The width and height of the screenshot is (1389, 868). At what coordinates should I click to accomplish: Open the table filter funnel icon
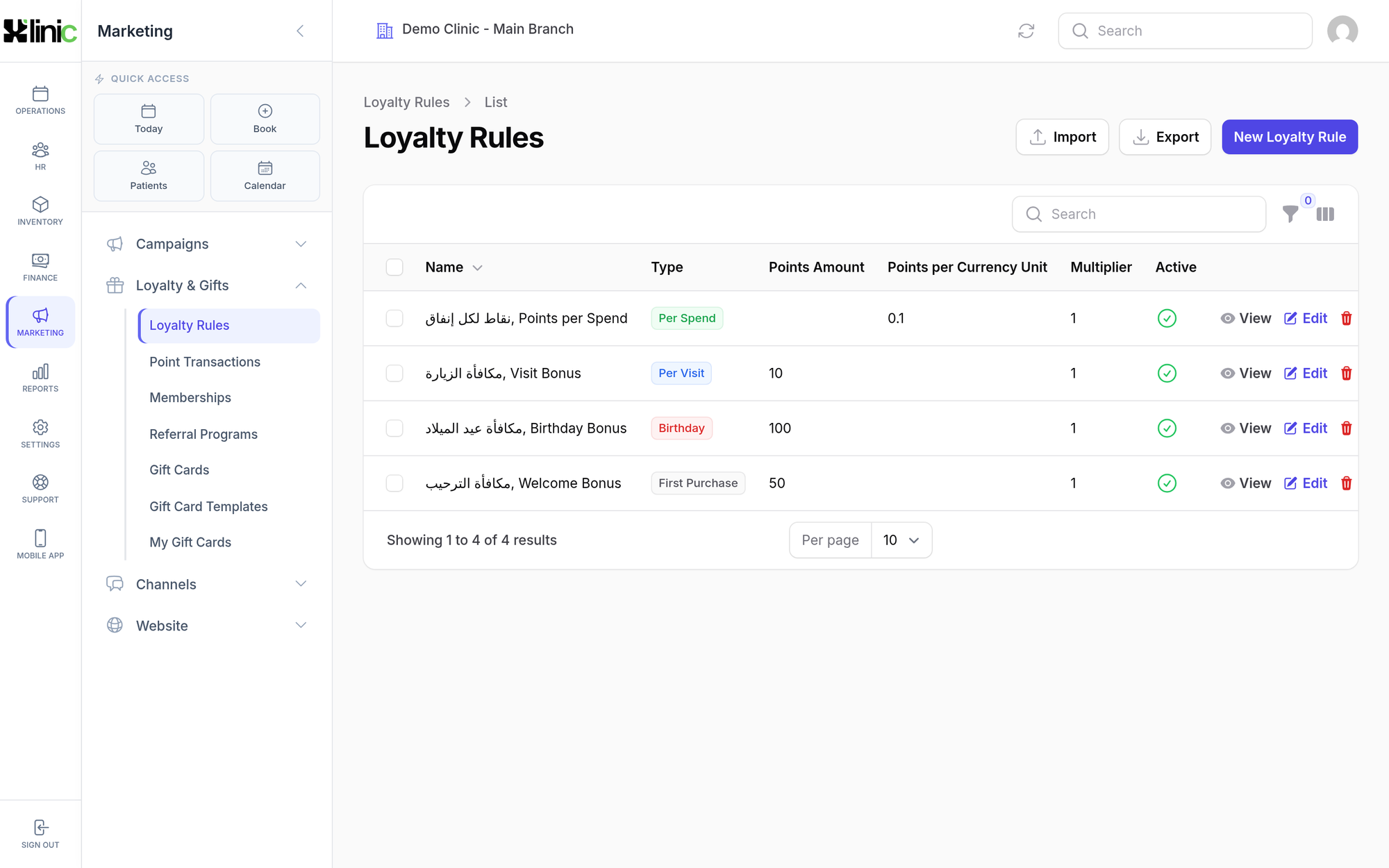tap(1290, 214)
